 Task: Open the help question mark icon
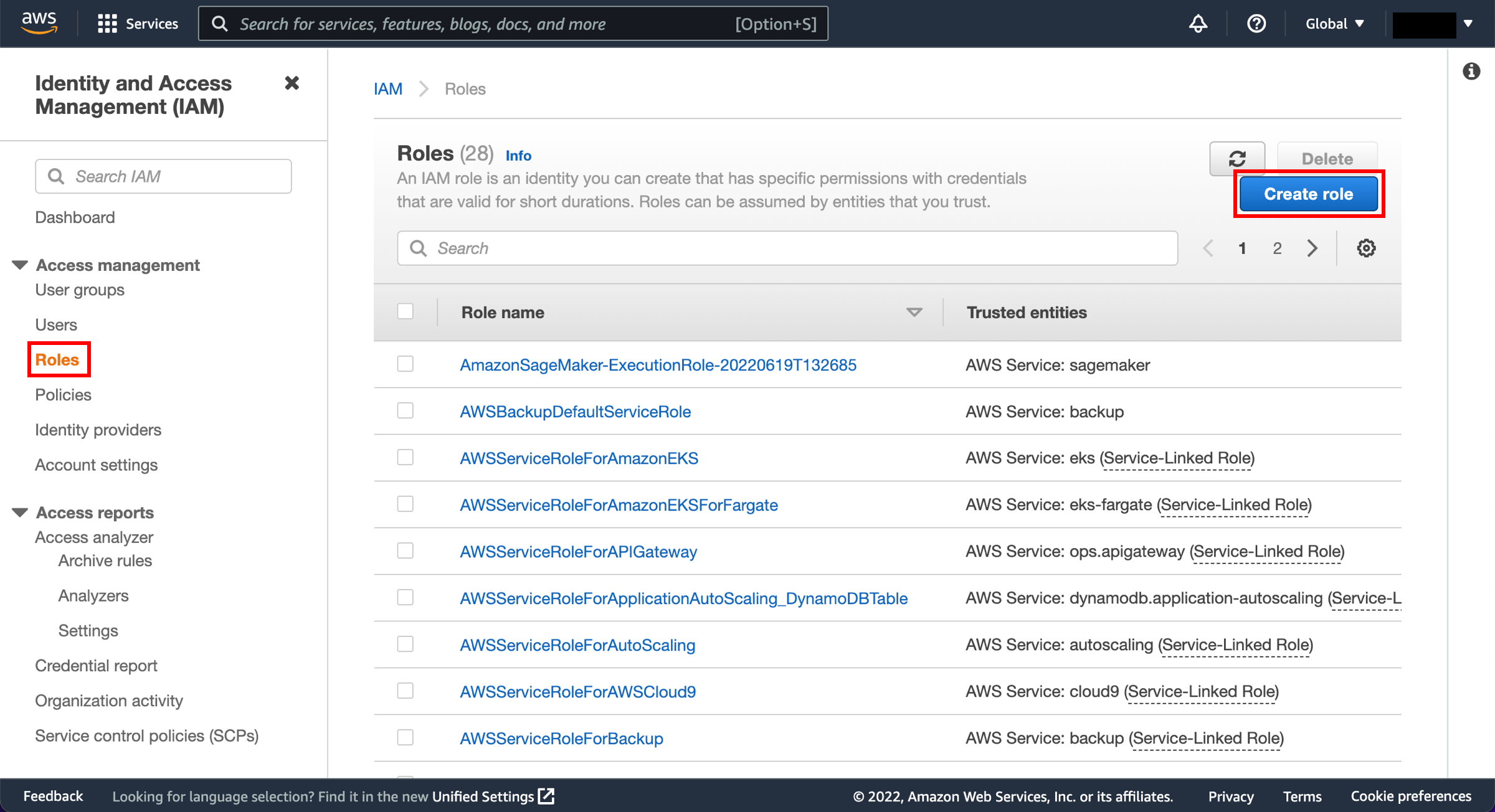[1256, 24]
